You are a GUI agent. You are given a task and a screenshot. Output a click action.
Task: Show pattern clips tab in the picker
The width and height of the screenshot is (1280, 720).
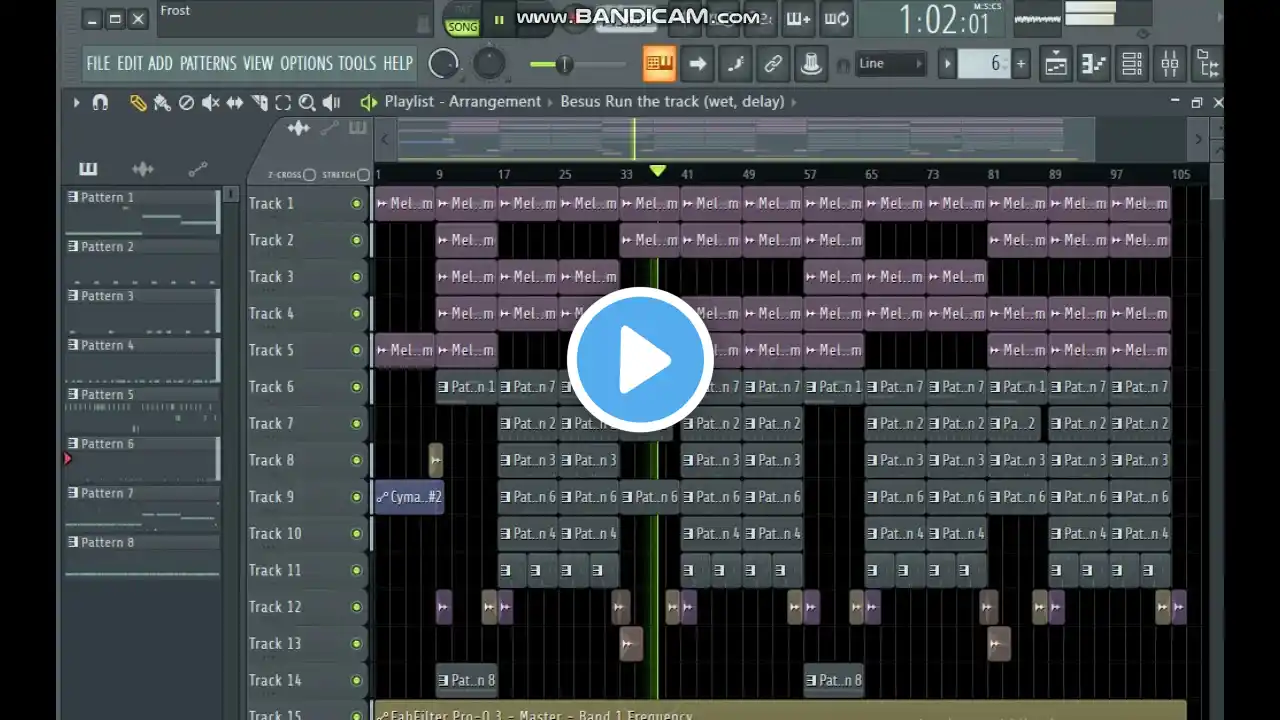click(88, 169)
